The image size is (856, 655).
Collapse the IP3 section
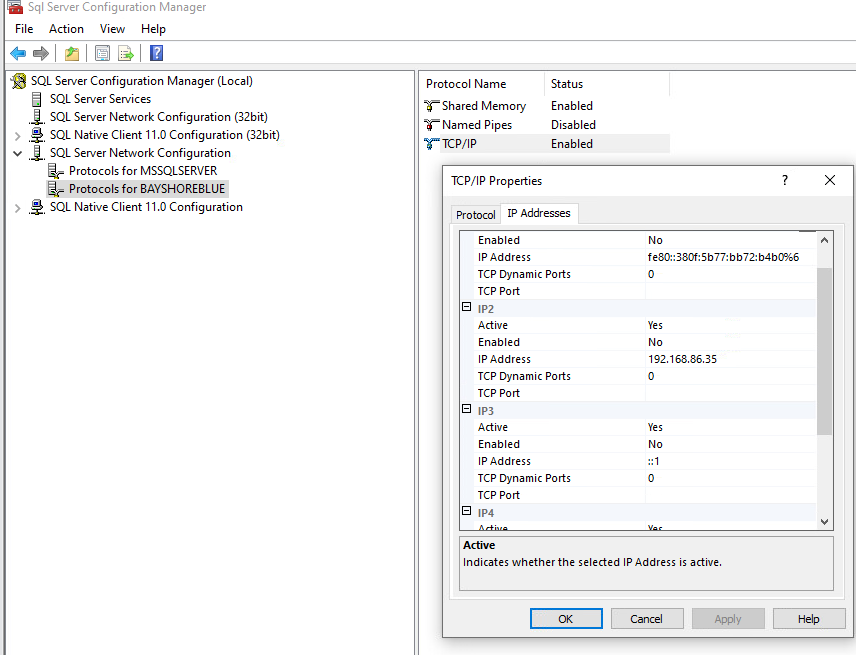coord(467,409)
